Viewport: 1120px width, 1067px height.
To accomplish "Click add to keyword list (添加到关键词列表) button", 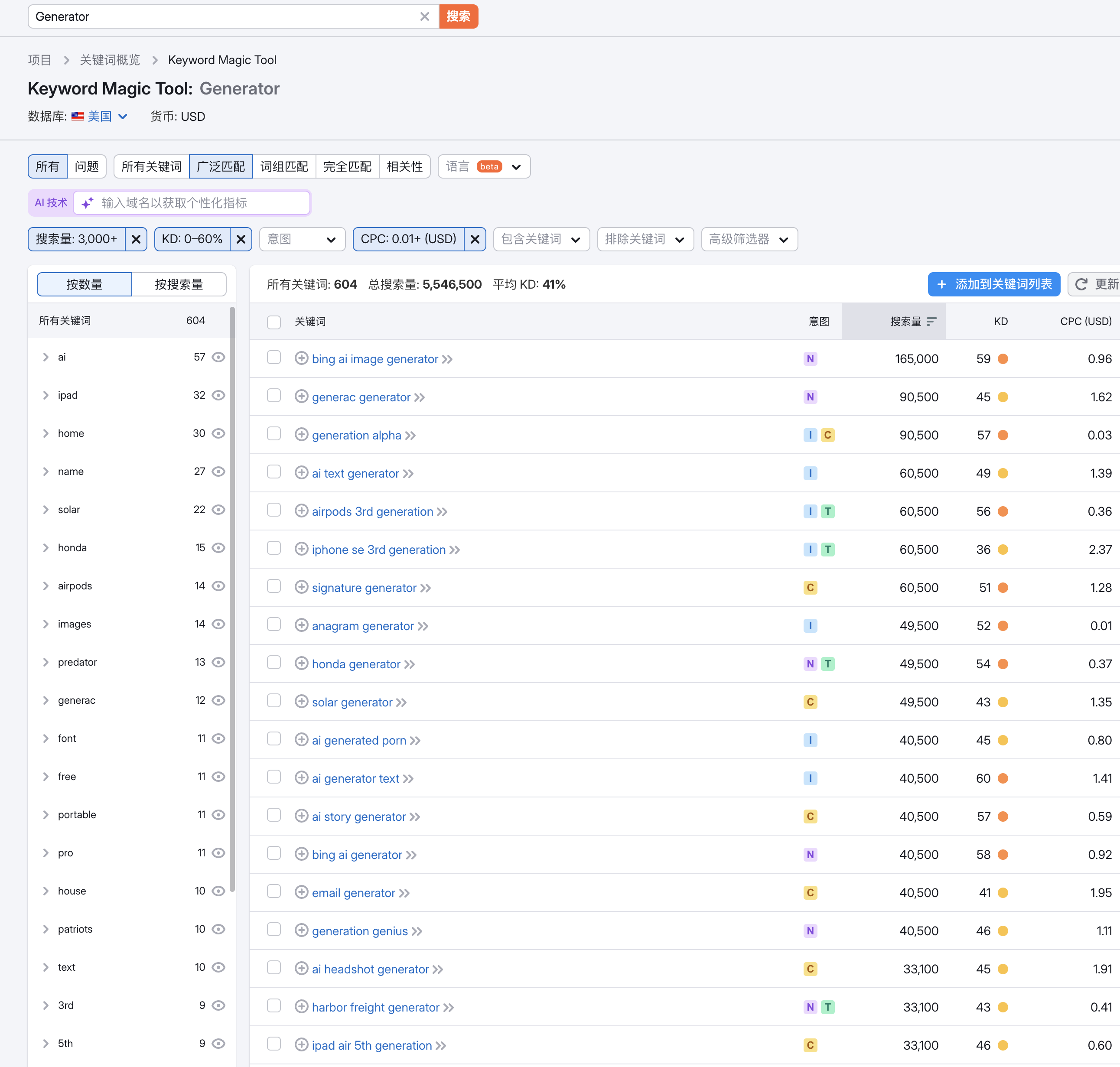I will tap(994, 284).
